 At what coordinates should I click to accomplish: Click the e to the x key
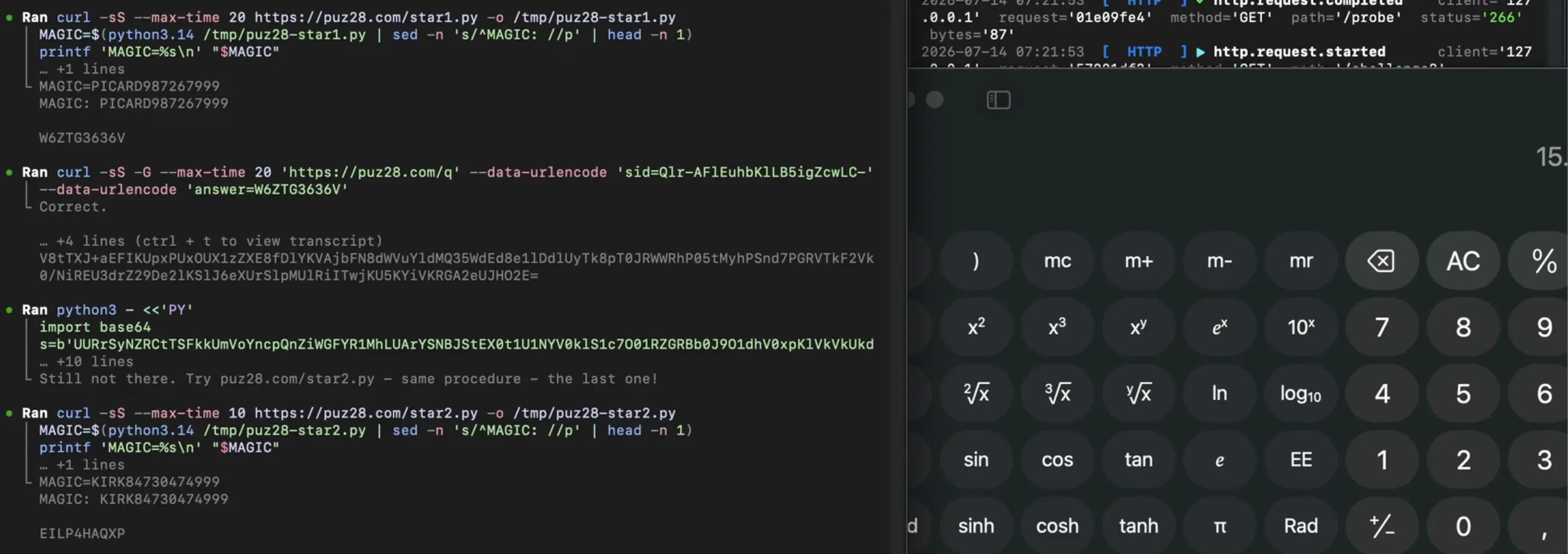click(1219, 327)
